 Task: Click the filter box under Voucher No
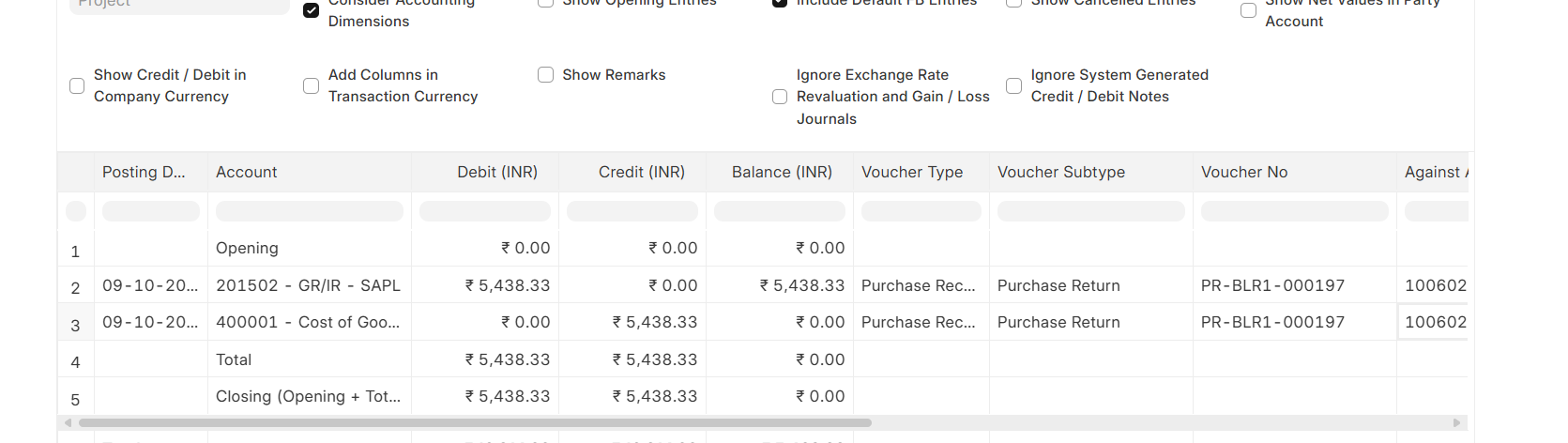(x=1294, y=212)
